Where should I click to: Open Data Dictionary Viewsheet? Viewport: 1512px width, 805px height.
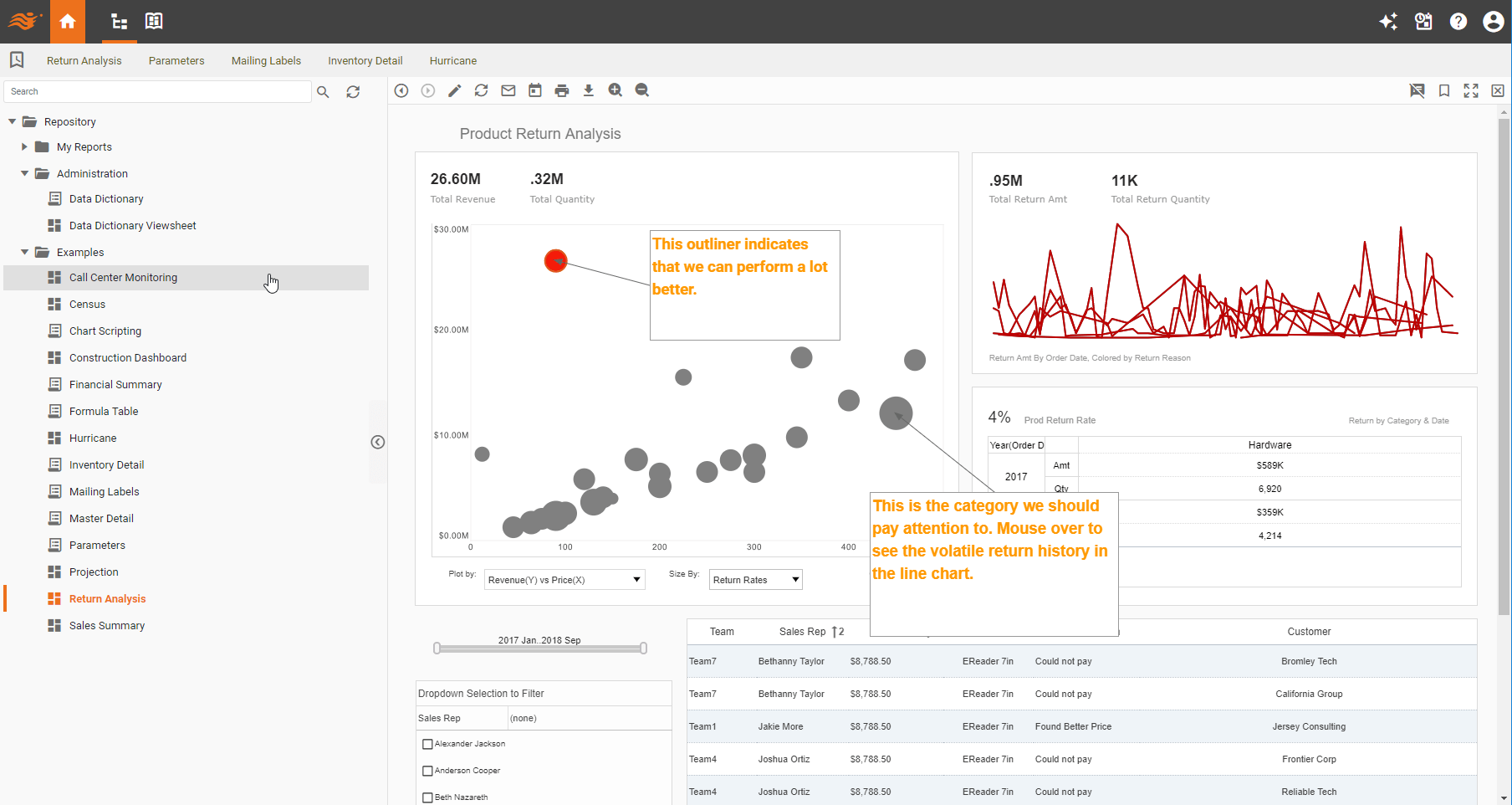coord(132,226)
